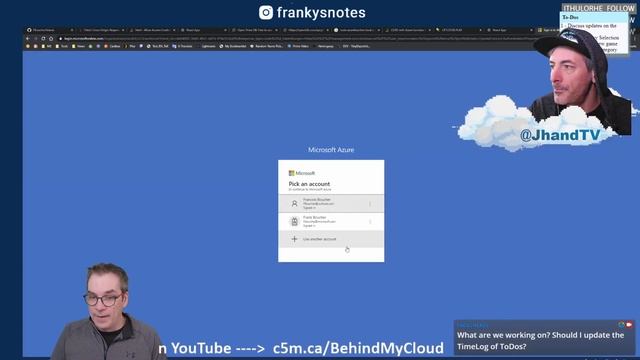This screenshot has height=360, width=640.
Task: Open the Hemingway bookmark
Action: [325, 46]
